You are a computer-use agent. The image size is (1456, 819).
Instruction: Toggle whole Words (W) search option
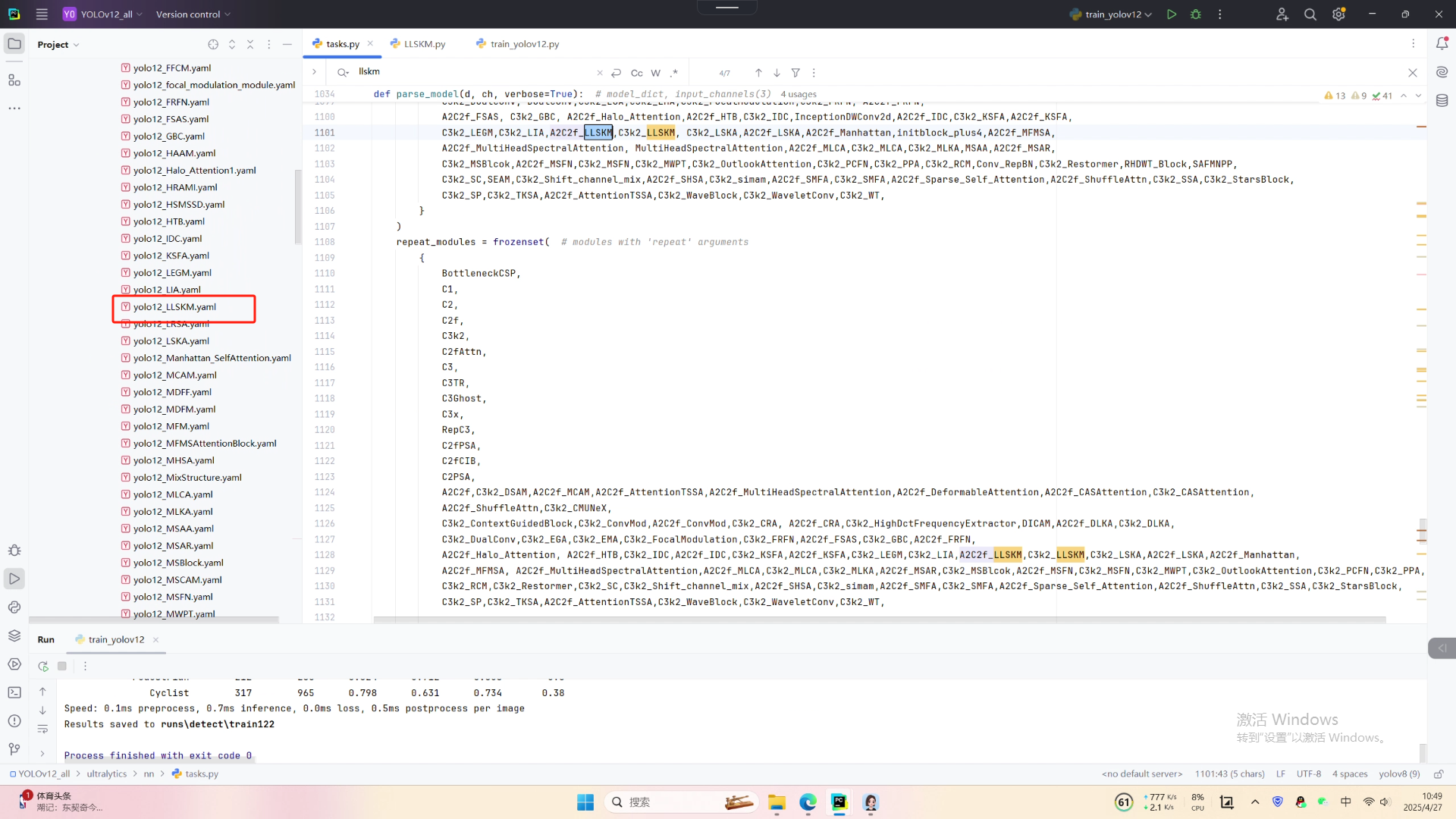click(655, 73)
